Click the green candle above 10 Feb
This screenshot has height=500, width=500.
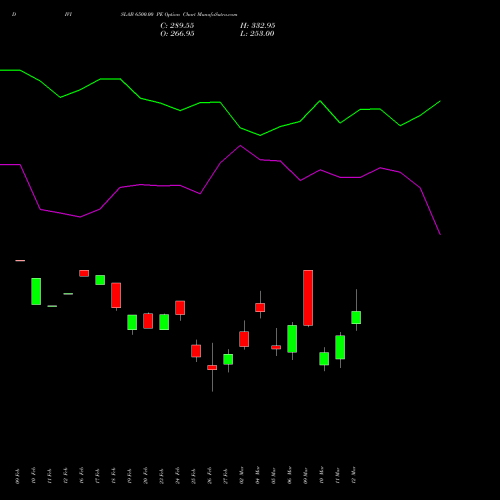click(36, 291)
